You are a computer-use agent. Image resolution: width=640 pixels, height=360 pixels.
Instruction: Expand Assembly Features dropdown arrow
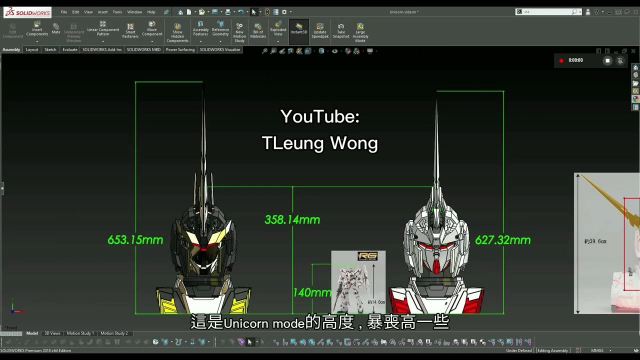click(200, 41)
